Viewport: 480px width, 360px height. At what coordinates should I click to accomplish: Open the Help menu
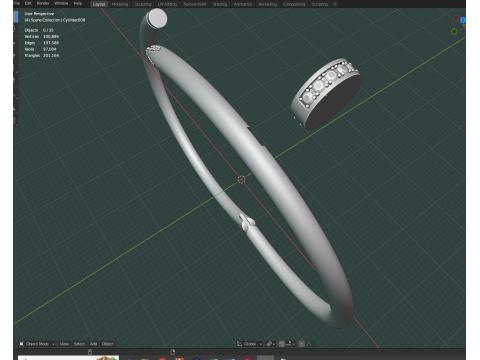(x=78, y=3)
